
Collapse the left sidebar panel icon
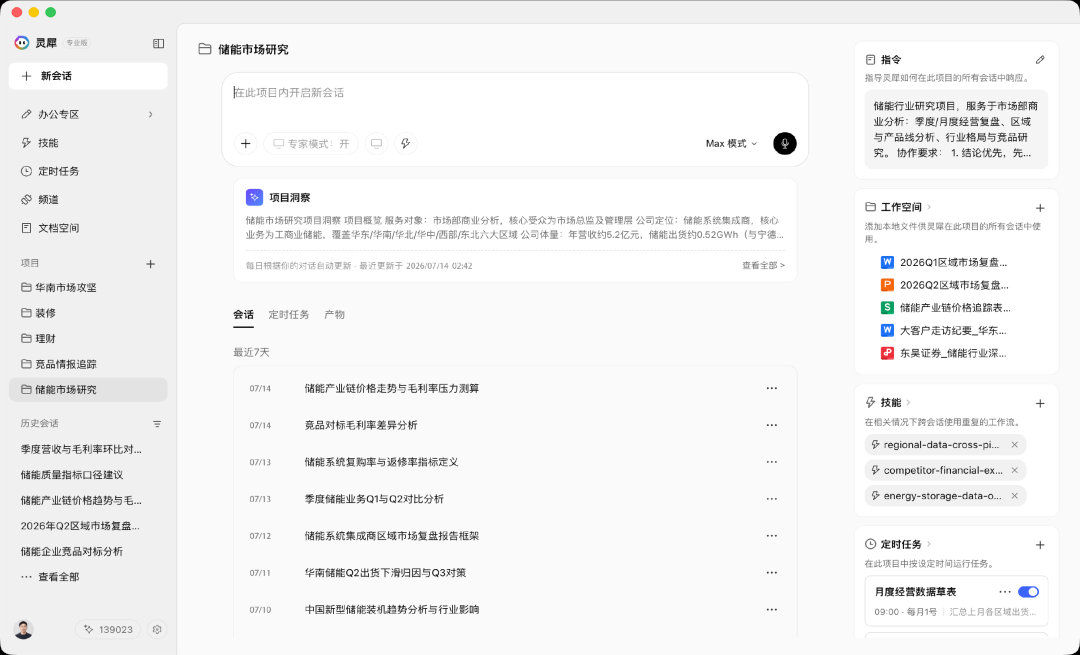158,43
